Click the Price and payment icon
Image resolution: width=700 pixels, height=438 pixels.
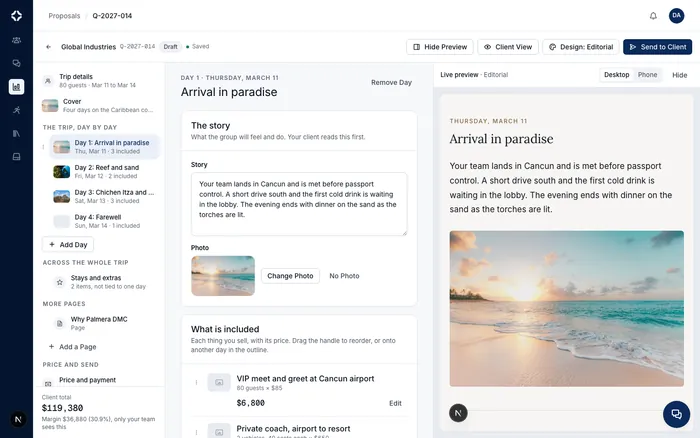[48, 384]
